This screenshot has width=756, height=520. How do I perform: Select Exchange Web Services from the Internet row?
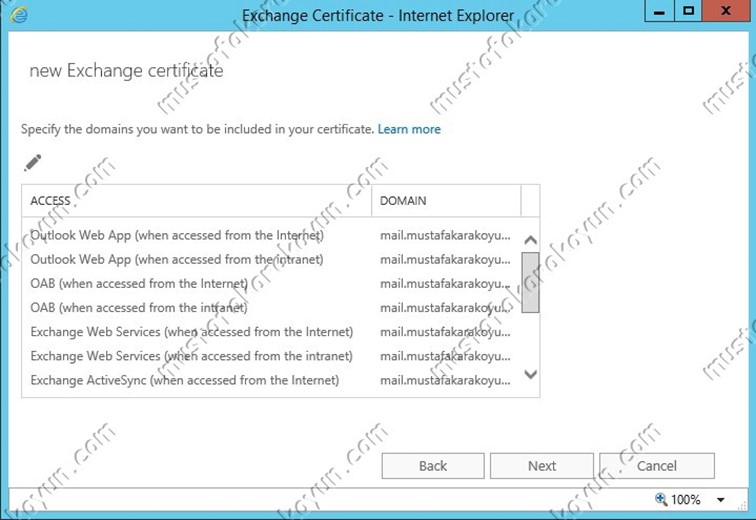[271, 332]
